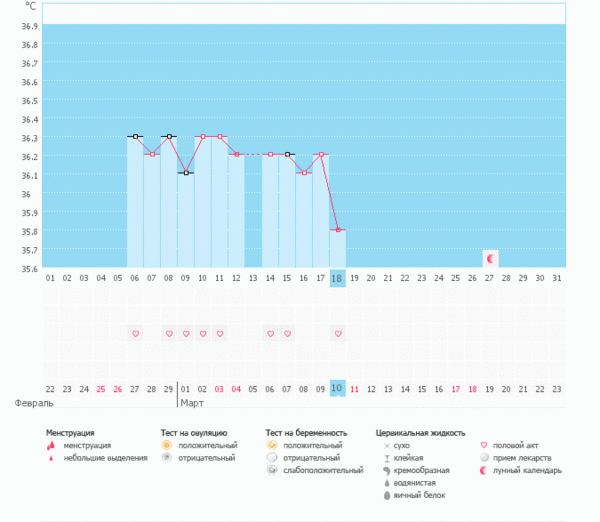Select the 35.8 temperature point on day 18
The height and width of the screenshot is (522, 600).
(338, 230)
